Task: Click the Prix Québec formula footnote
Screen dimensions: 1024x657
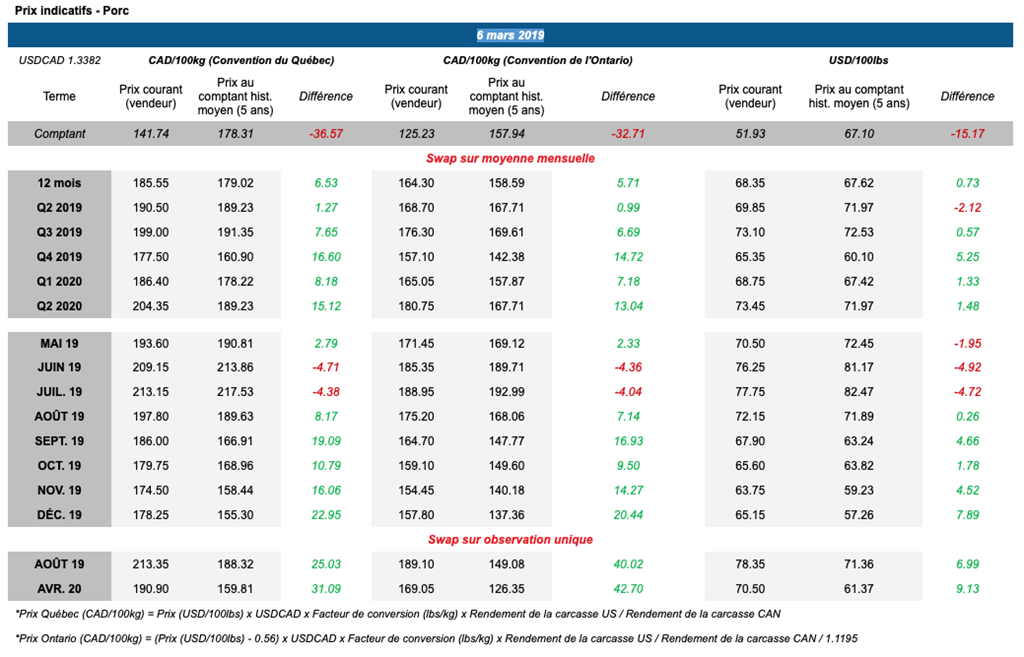Action: pos(398,612)
